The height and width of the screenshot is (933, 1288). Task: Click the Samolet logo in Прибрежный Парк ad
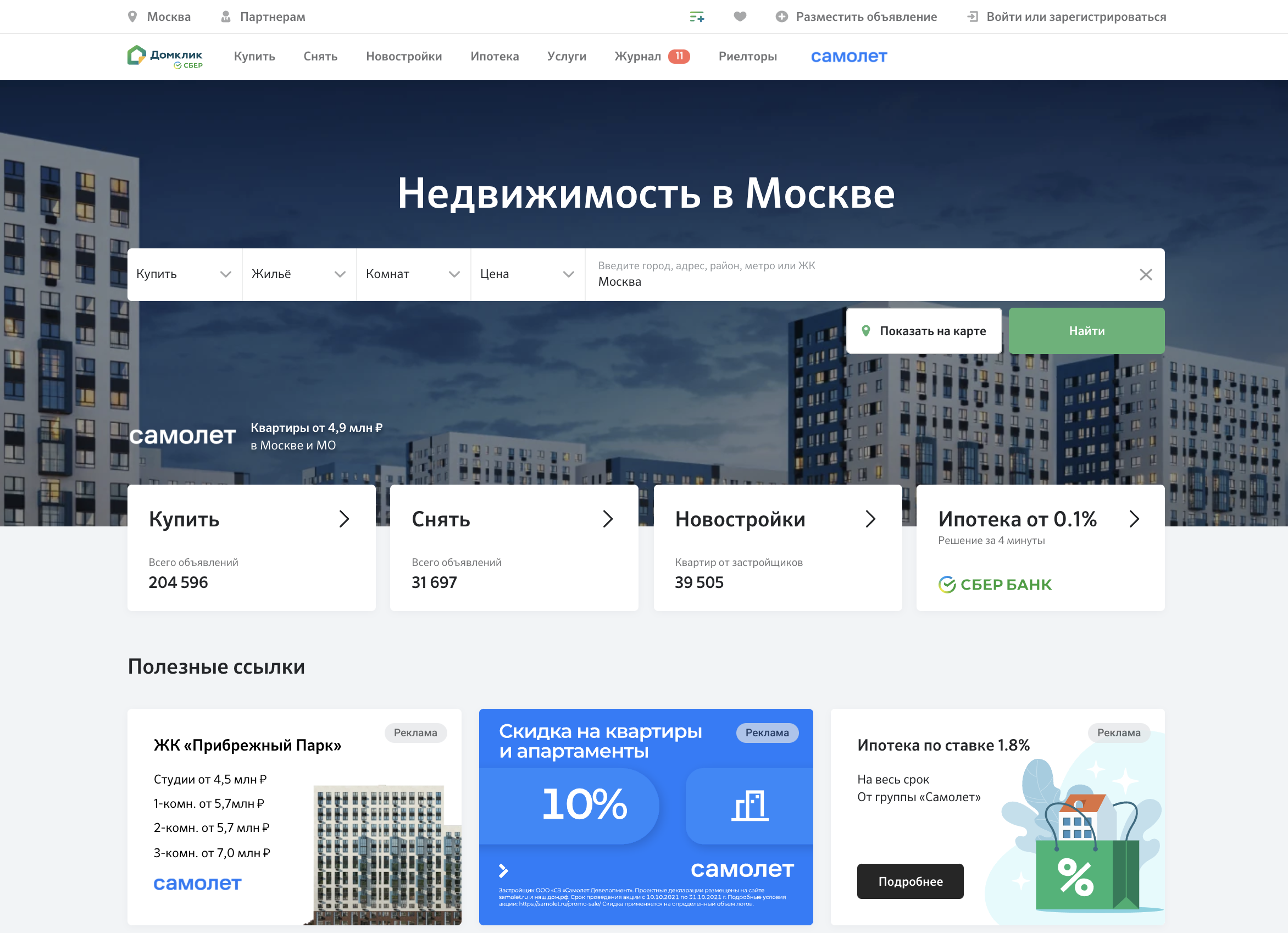tap(197, 883)
